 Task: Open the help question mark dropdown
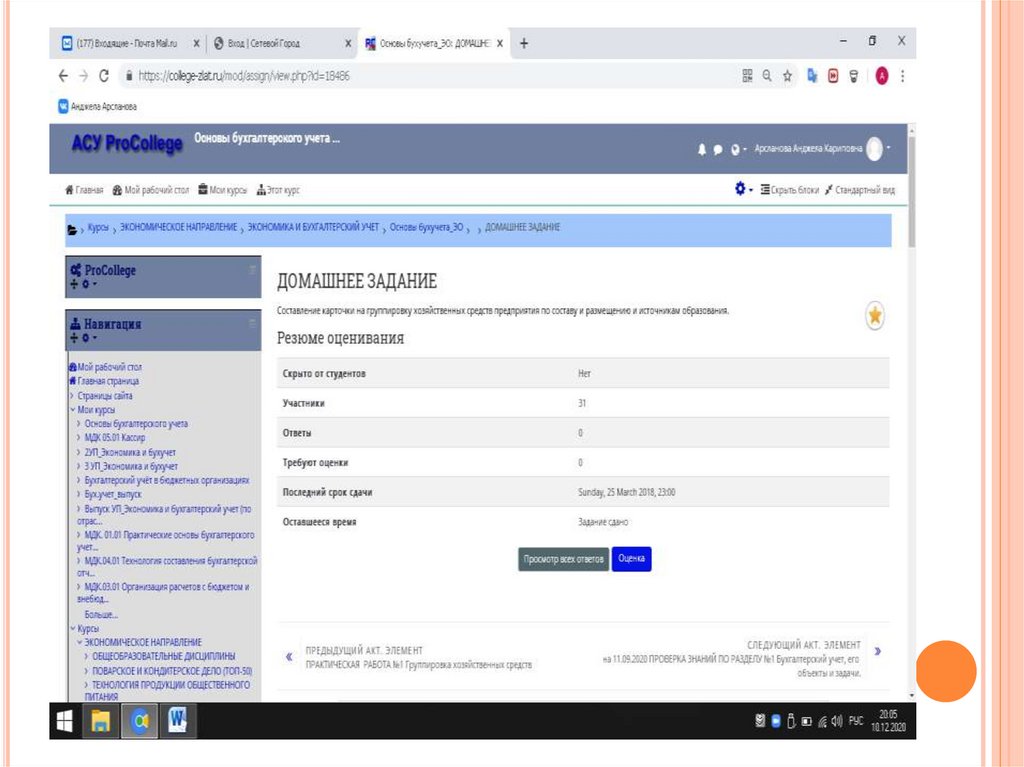click(739, 150)
